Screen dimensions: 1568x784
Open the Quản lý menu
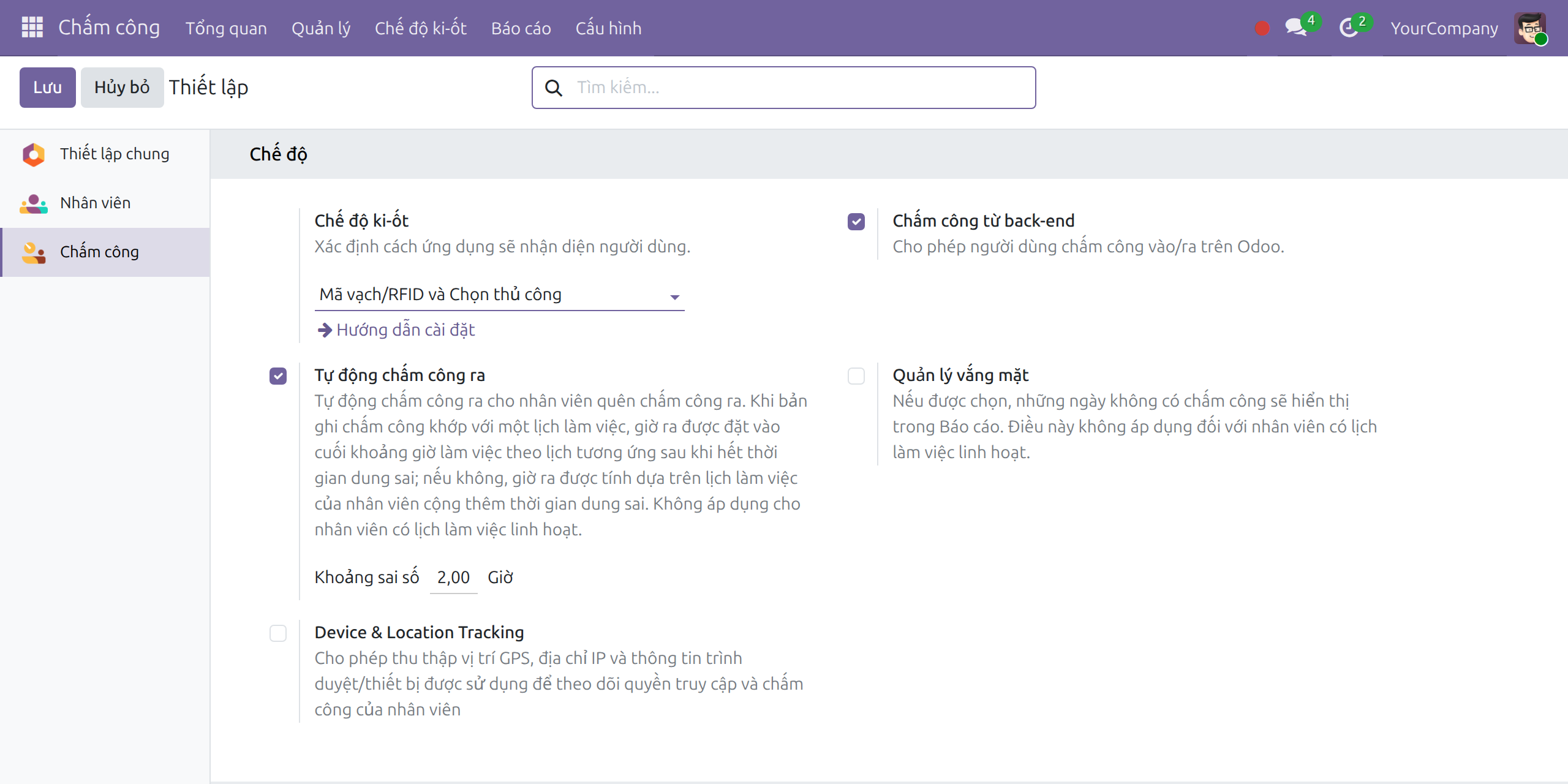pyautogui.click(x=321, y=28)
